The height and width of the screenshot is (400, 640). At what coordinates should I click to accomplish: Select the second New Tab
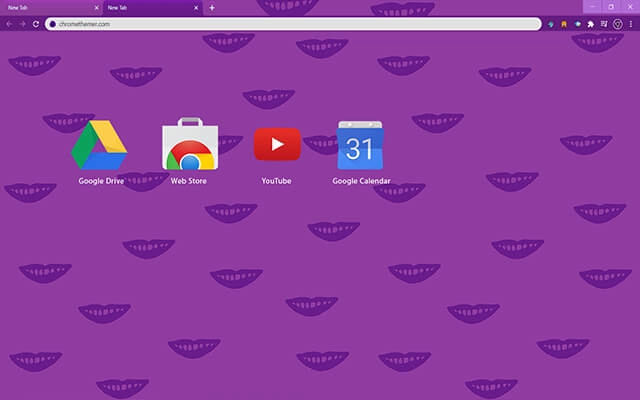(x=151, y=8)
